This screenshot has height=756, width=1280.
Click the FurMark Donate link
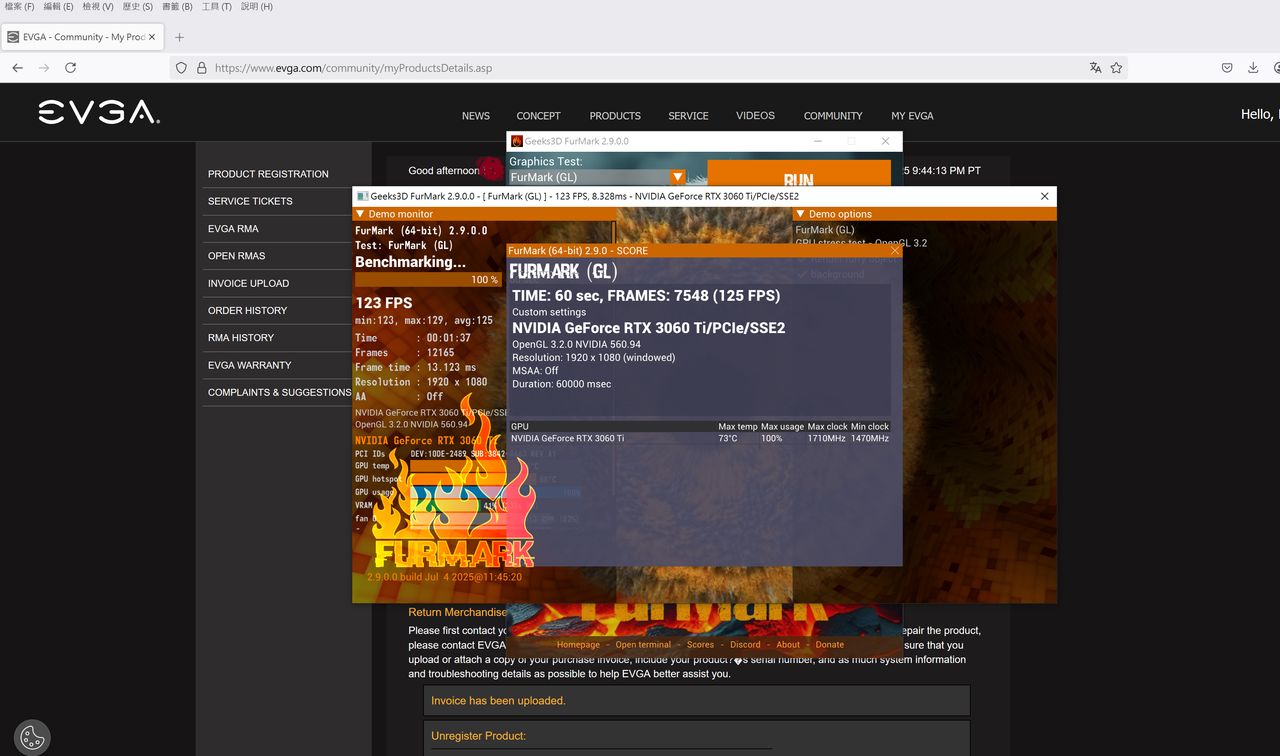(829, 645)
